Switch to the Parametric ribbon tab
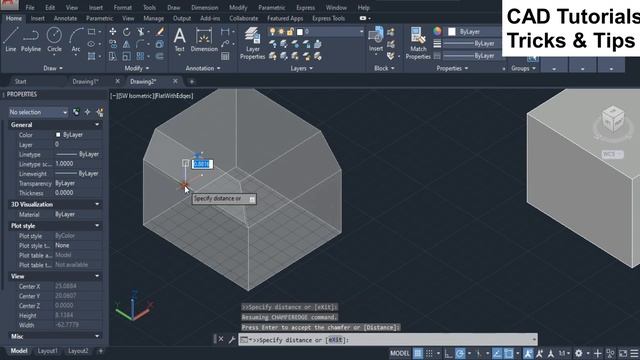640x360 pixels. (x=99, y=18)
